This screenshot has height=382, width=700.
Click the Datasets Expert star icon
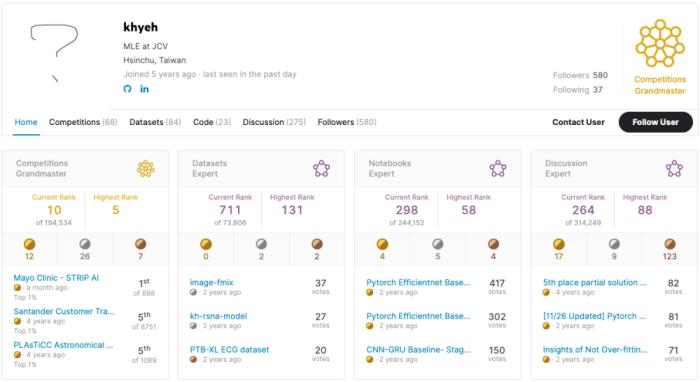(321, 169)
